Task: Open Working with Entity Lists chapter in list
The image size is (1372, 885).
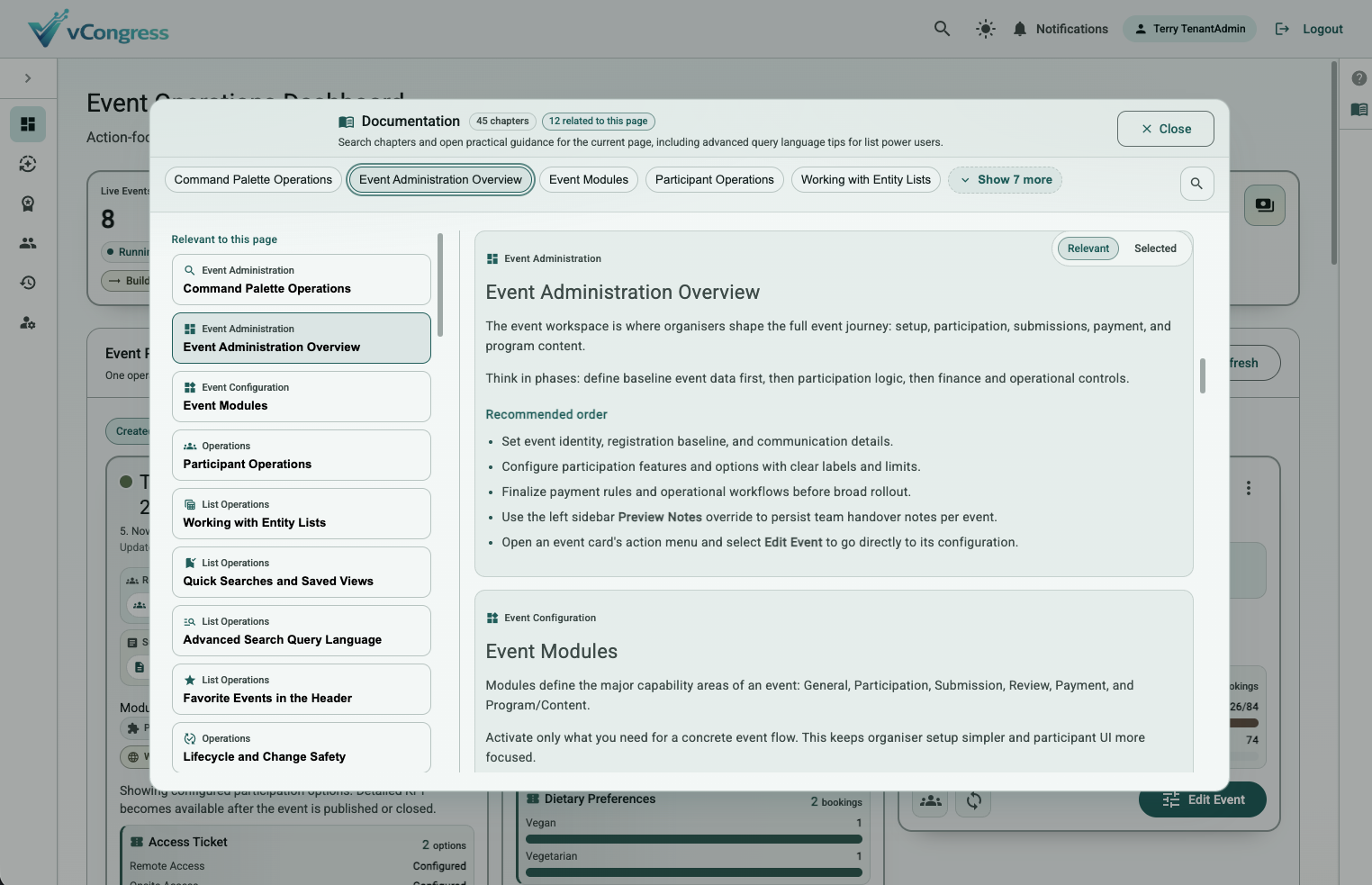Action: (x=301, y=514)
